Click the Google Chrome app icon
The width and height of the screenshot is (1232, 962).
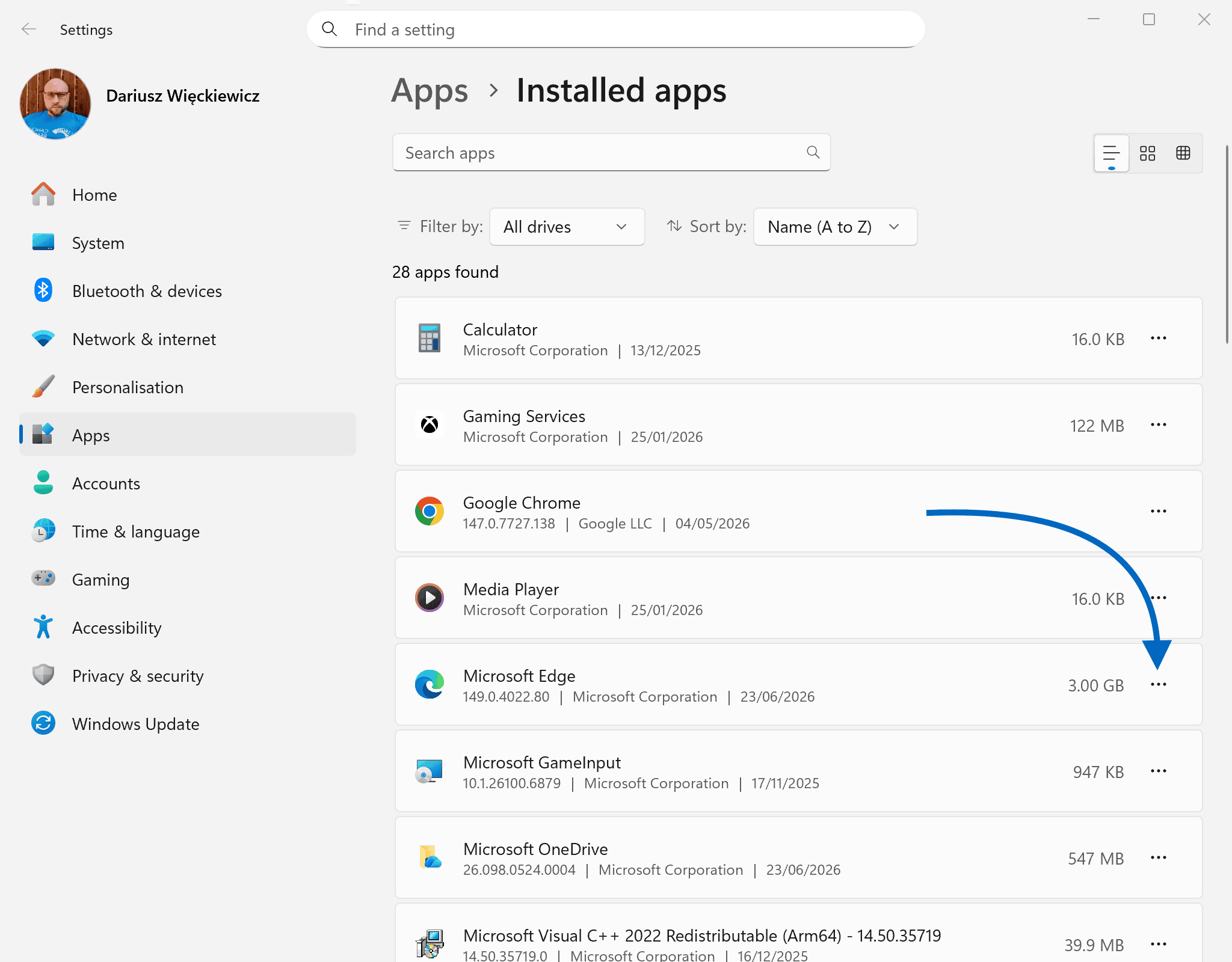coord(430,511)
